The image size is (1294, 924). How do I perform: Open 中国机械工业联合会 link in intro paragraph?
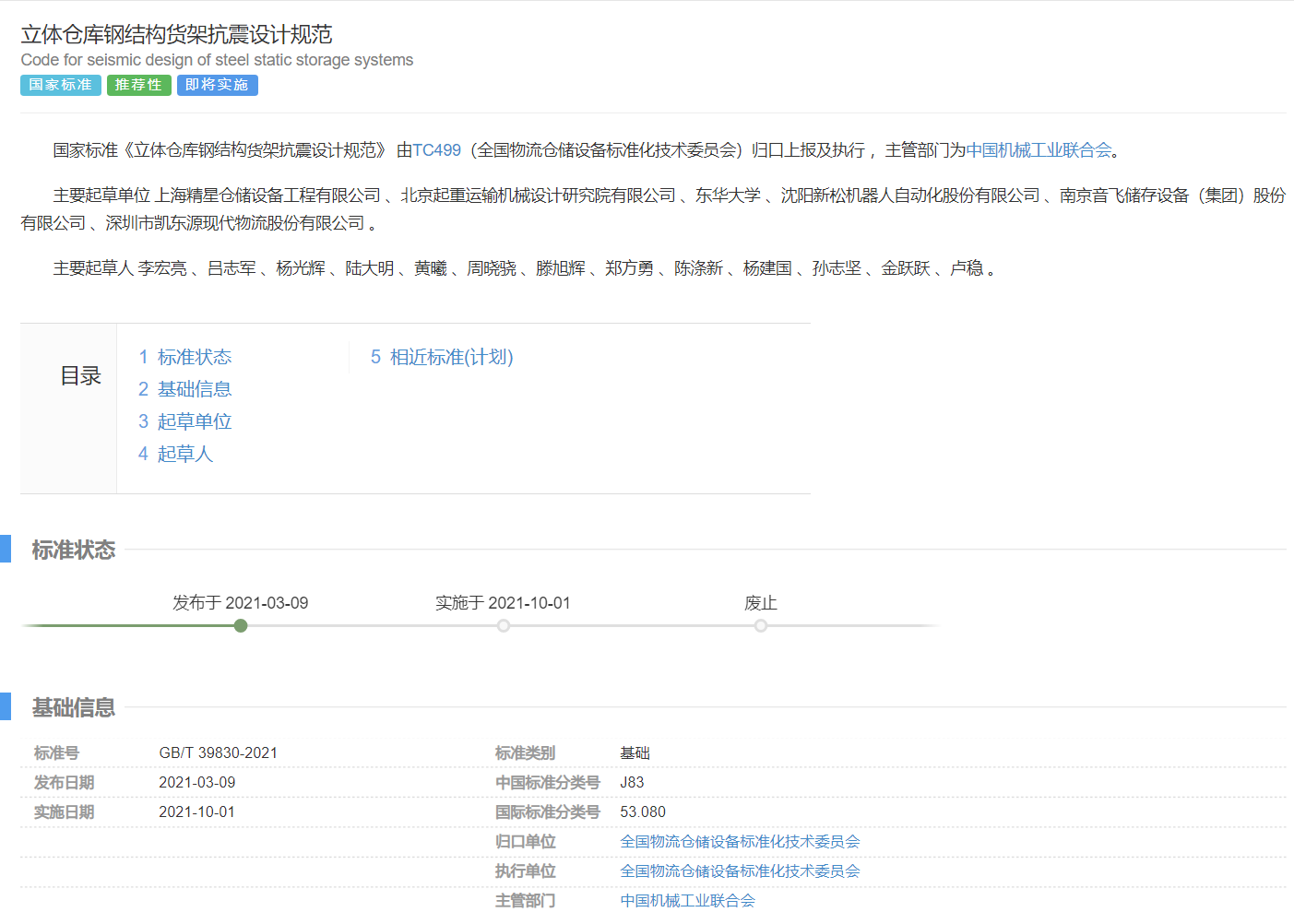point(1039,150)
